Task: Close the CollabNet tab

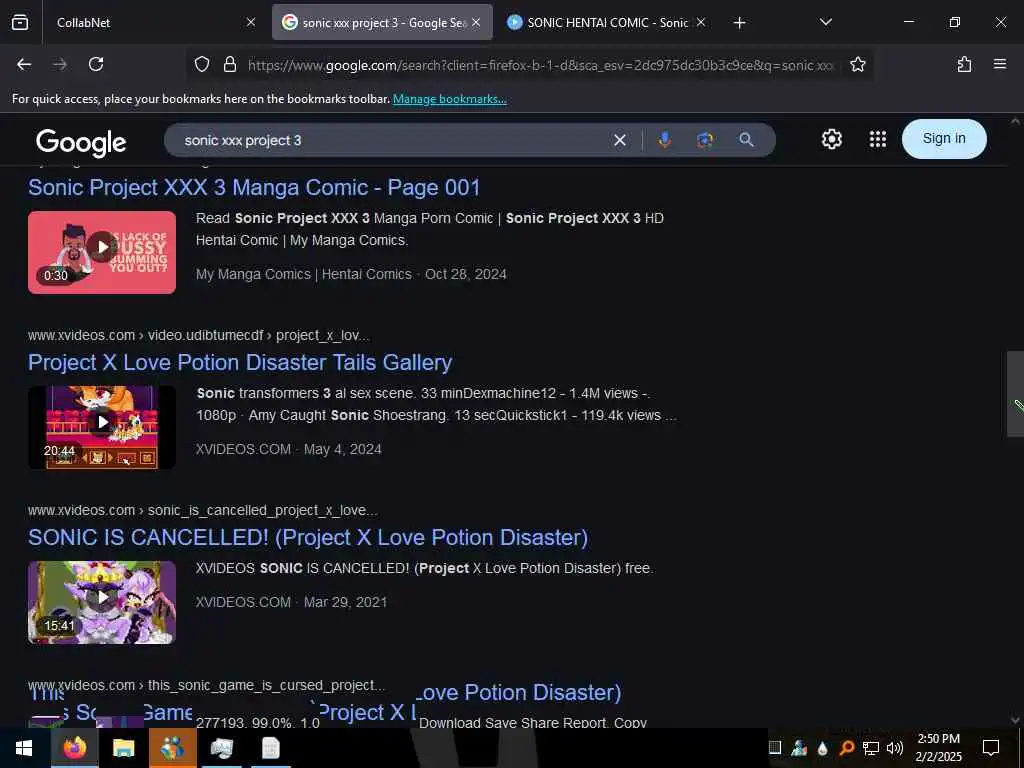Action: (x=251, y=22)
